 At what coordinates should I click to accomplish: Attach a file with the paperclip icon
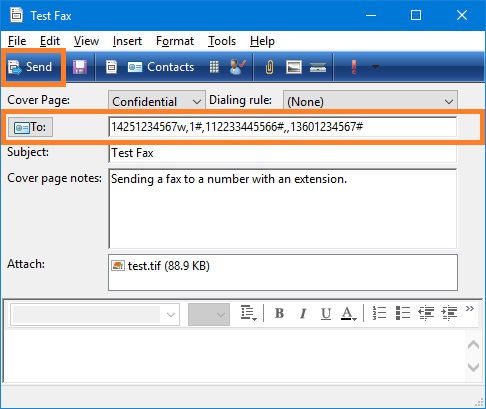[269, 67]
